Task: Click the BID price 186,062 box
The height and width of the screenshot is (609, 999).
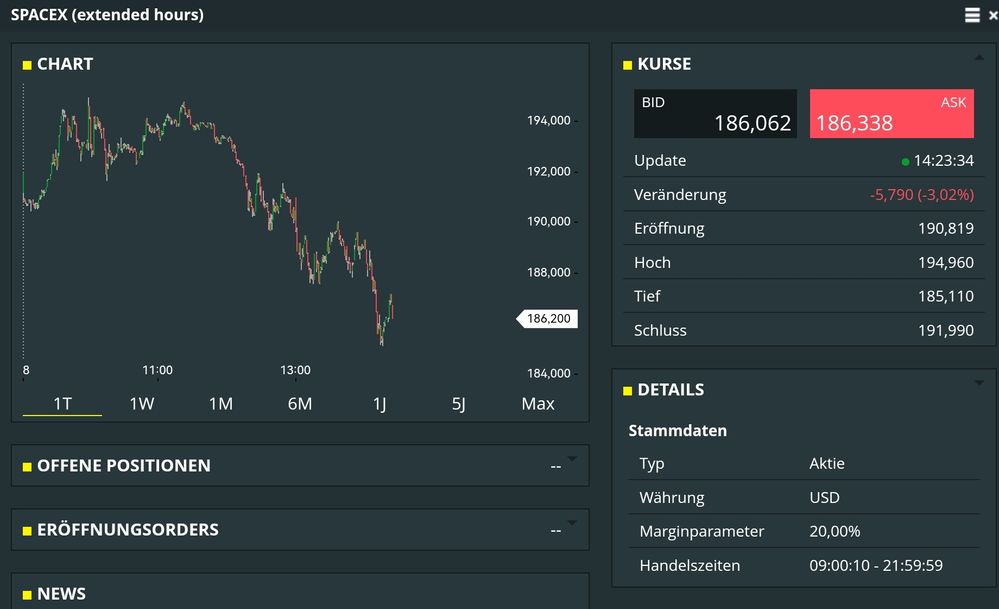Action: [x=715, y=113]
